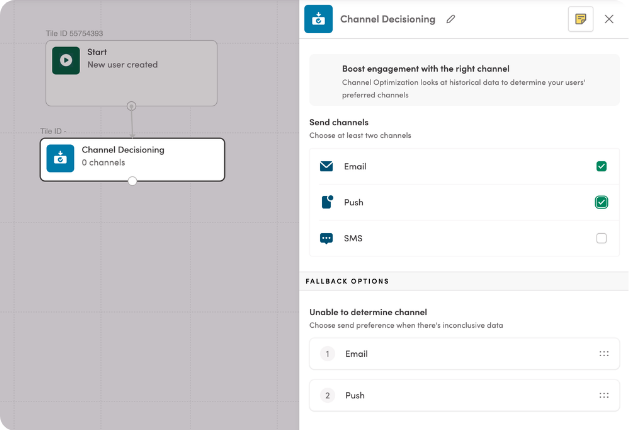Viewport: 630px width, 433px height.
Task: Click the Channel Decisioning tile icon on canvas
Action: 61,158
